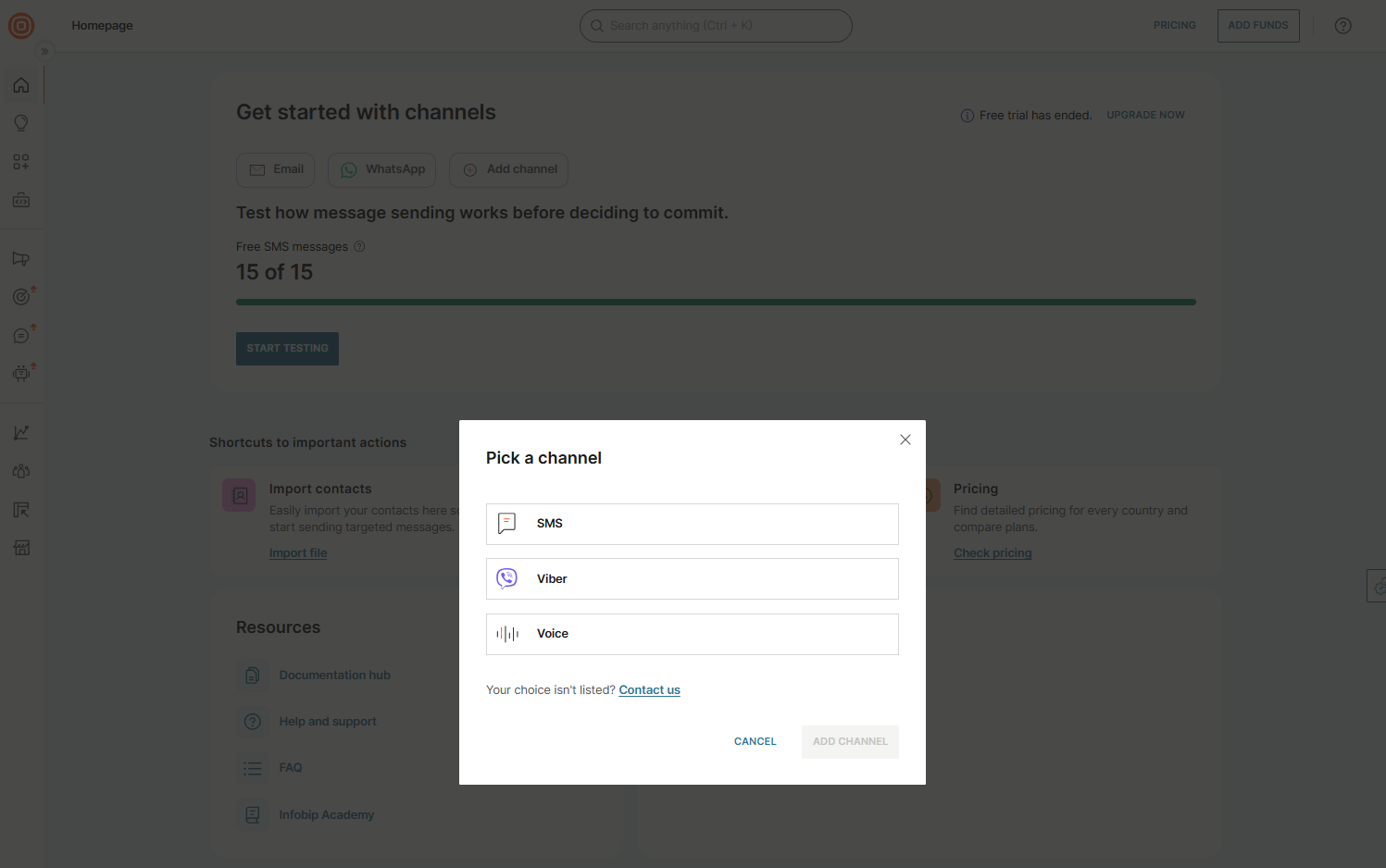
Task: Select the Homepage icon in the sidebar
Action: [x=20, y=84]
